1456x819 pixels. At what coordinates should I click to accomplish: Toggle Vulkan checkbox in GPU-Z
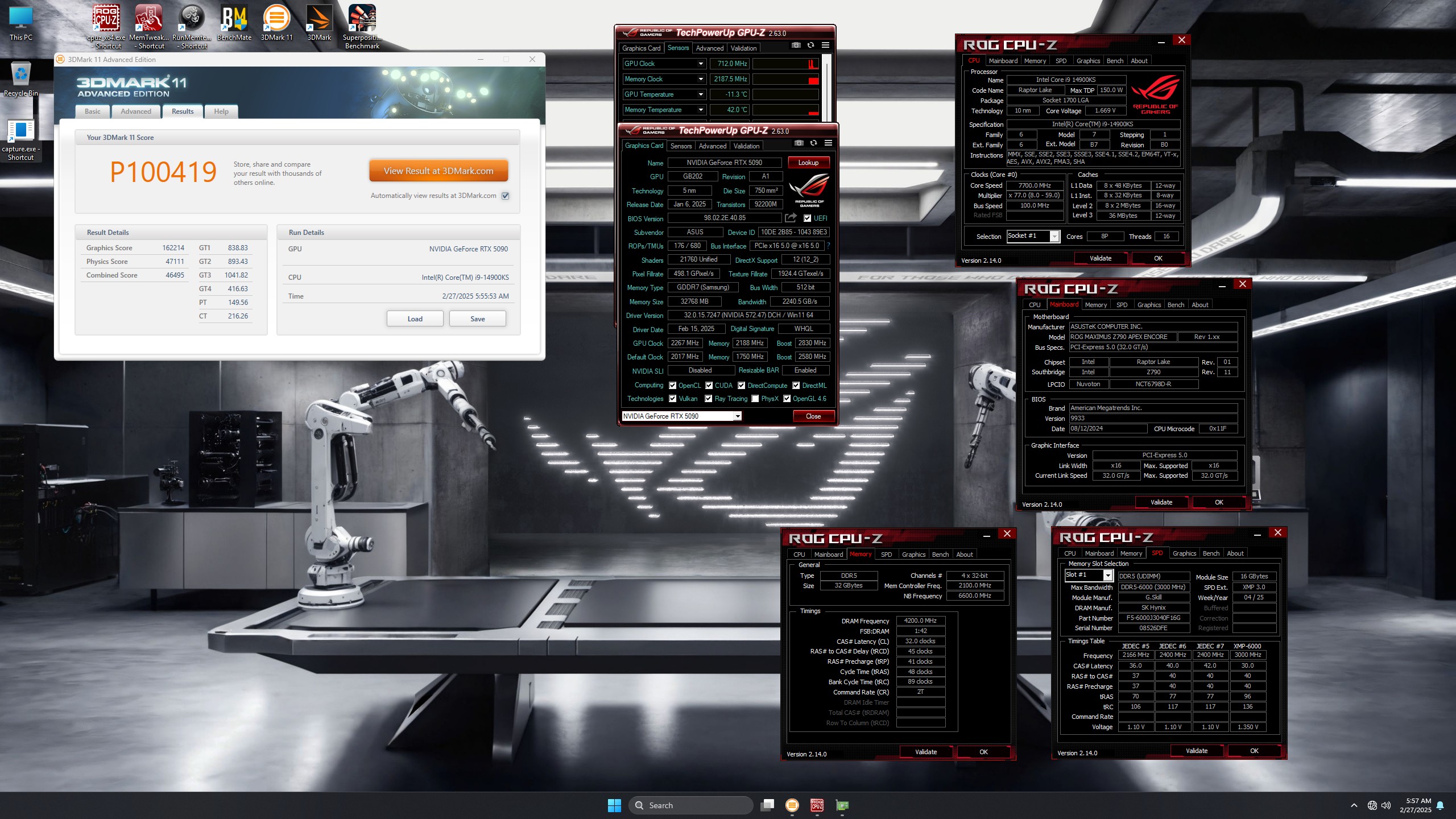pos(673,399)
